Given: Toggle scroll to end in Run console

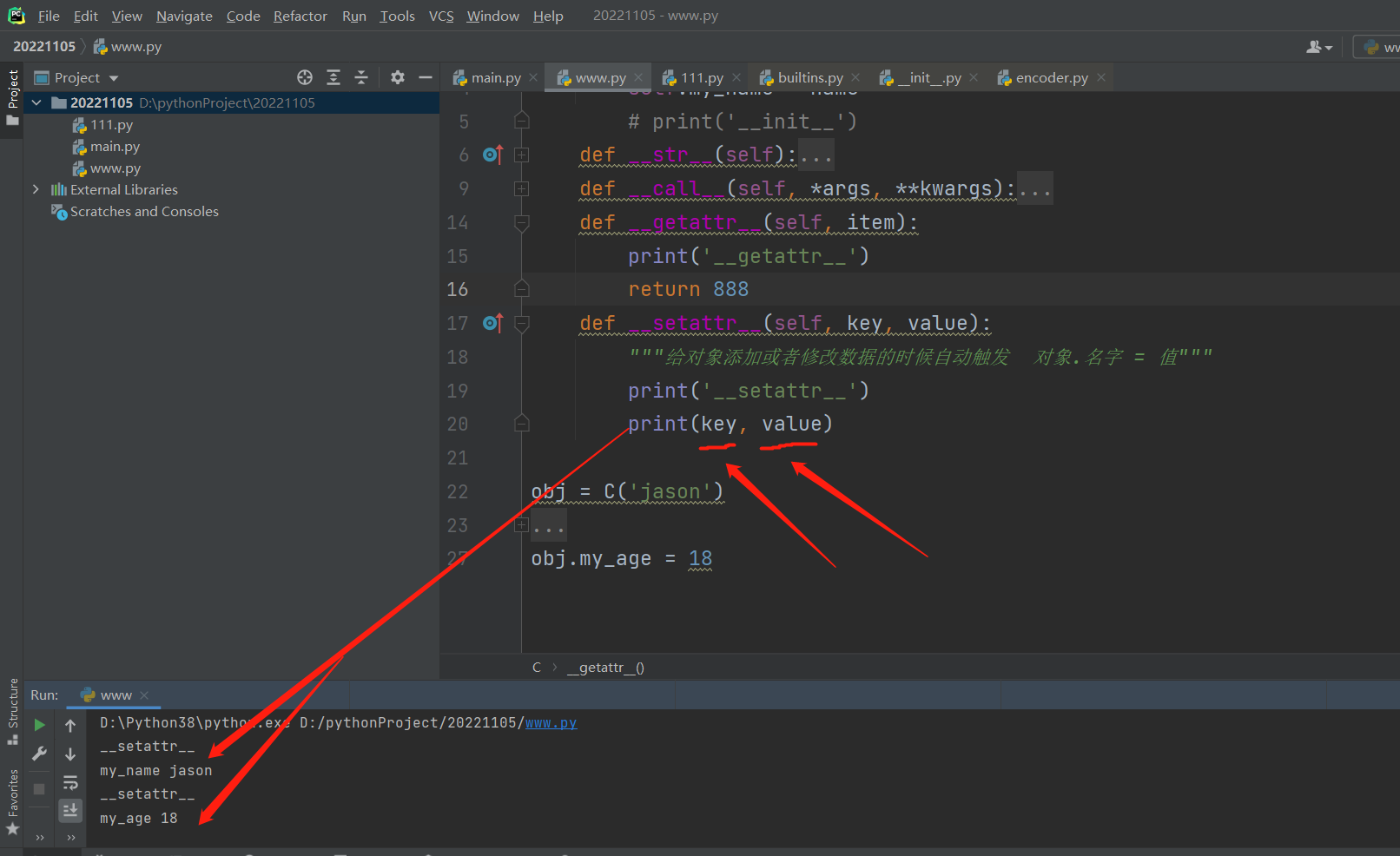Looking at the screenshot, I should [70, 811].
